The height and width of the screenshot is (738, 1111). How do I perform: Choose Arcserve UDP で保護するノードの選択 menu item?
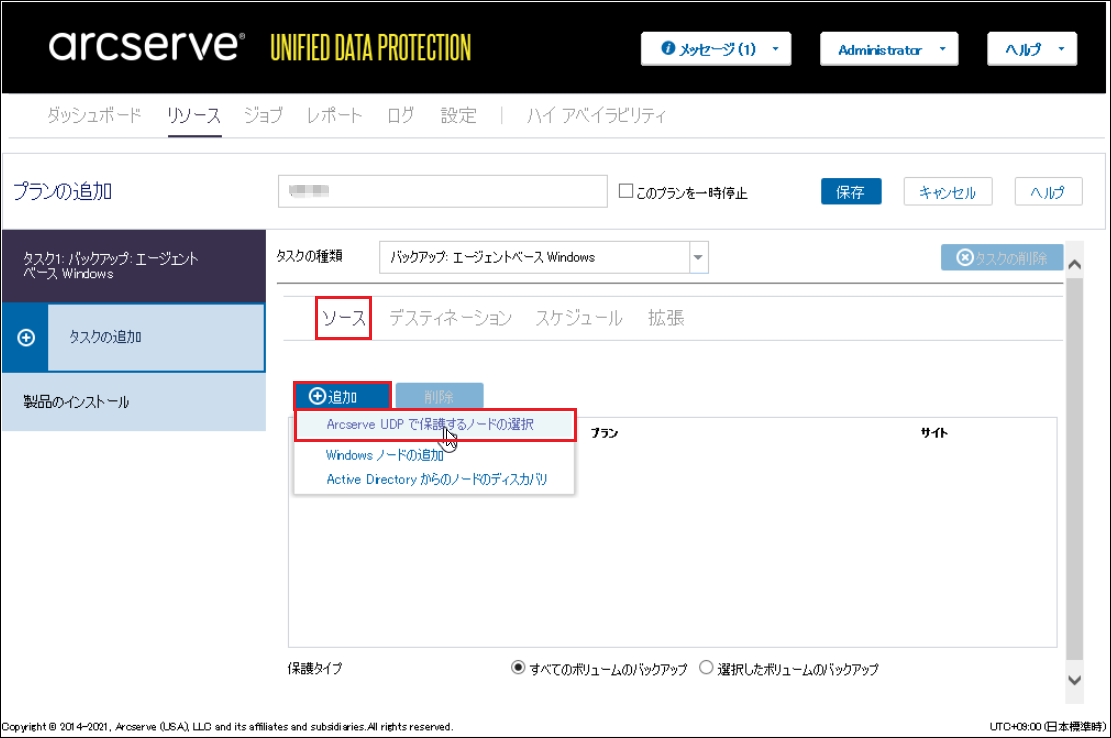(434, 425)
